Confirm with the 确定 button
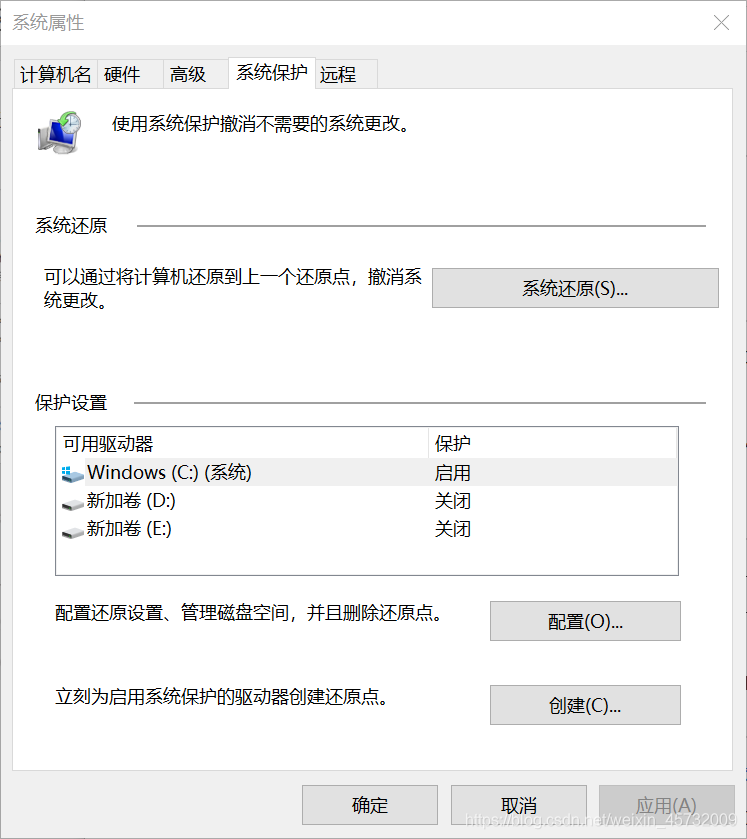Screen dimensions: 747x839 (370, 805)
